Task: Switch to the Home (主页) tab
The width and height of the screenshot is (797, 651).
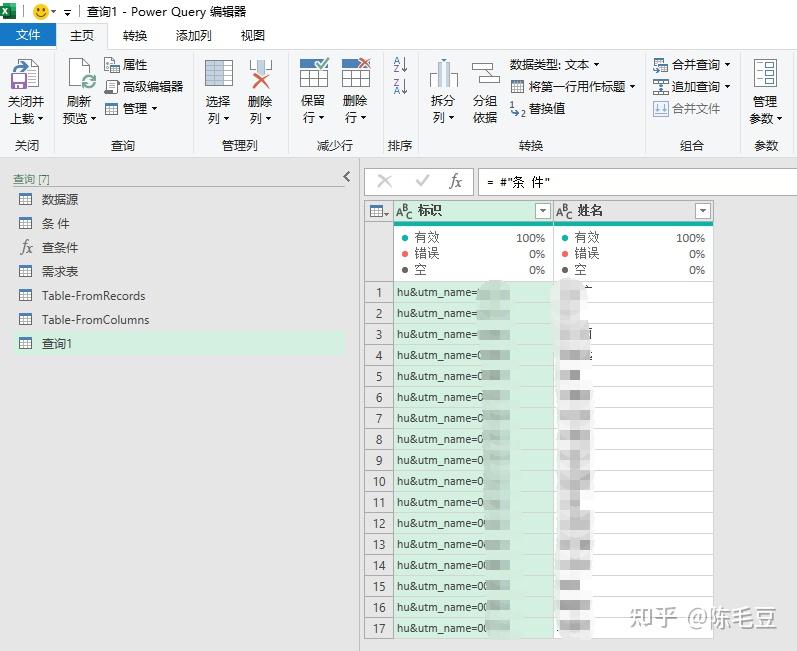Action: [x=82, y=35]
